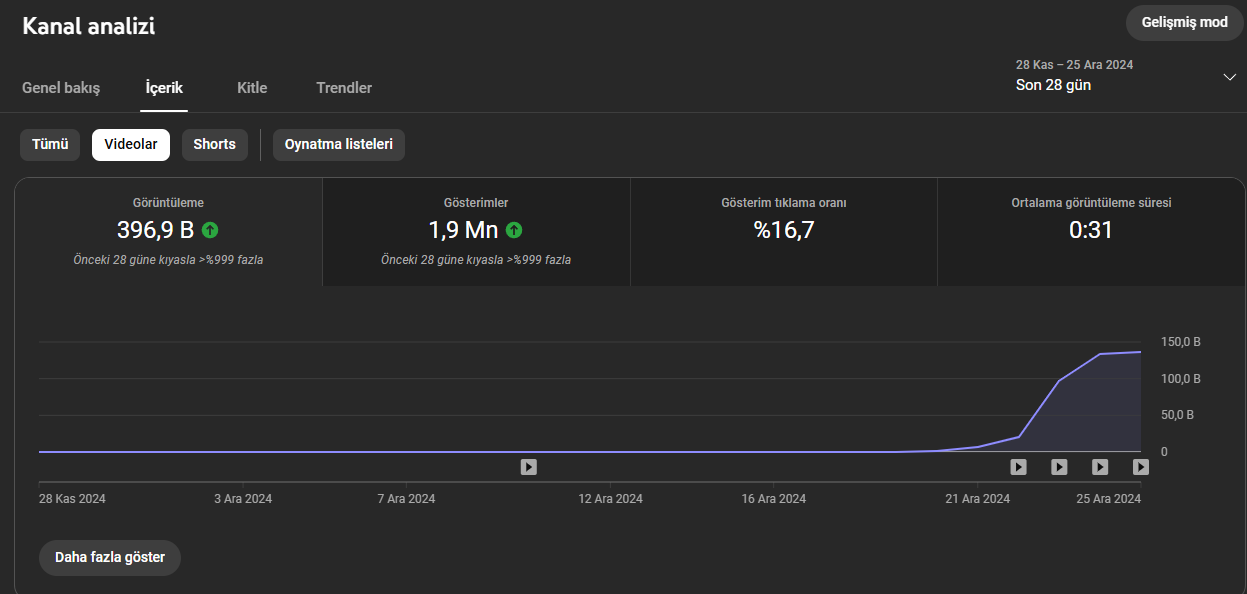Select the Gösterimler 1,9 Mn metric card

click(476, 232)
